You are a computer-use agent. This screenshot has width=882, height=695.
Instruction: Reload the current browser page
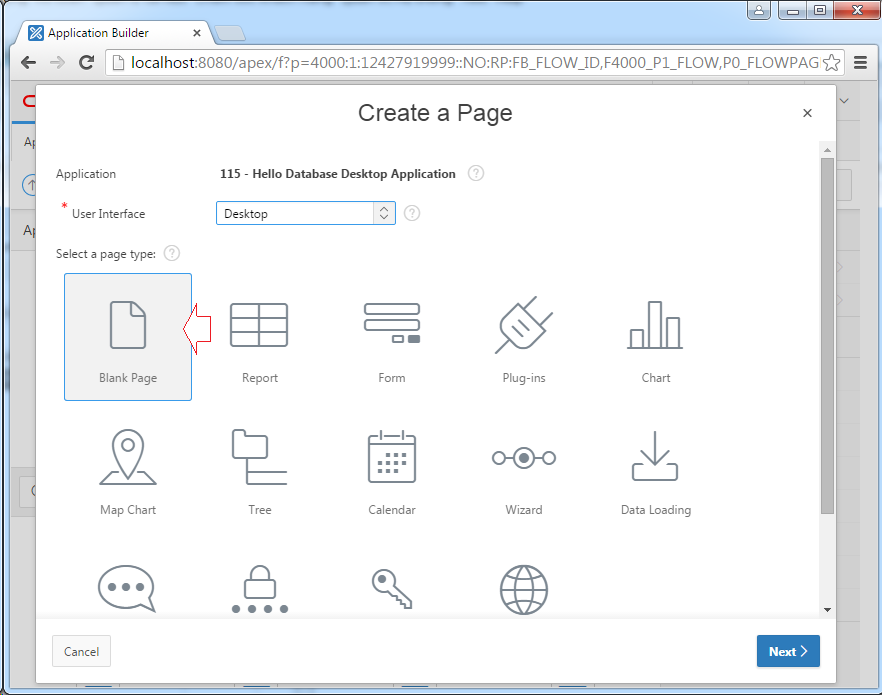pyautogui.click(x=86, y=62)
